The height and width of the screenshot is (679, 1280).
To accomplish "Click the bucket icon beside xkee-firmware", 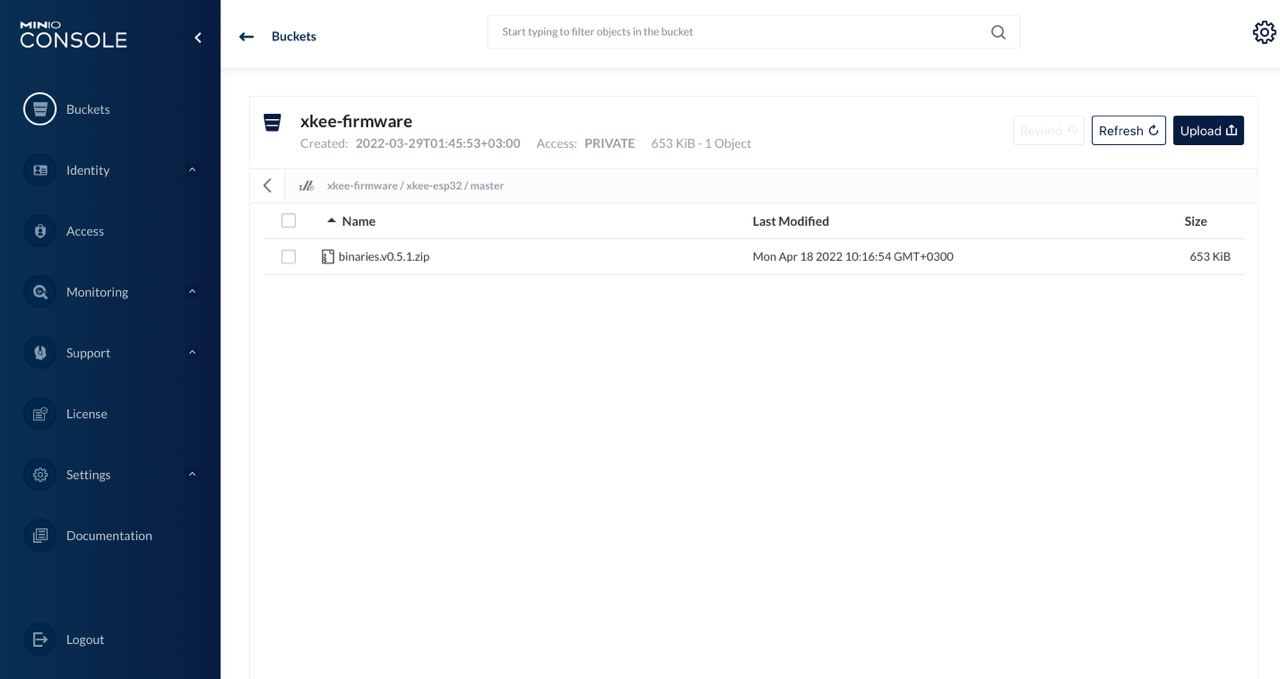I will click(272, 122).
